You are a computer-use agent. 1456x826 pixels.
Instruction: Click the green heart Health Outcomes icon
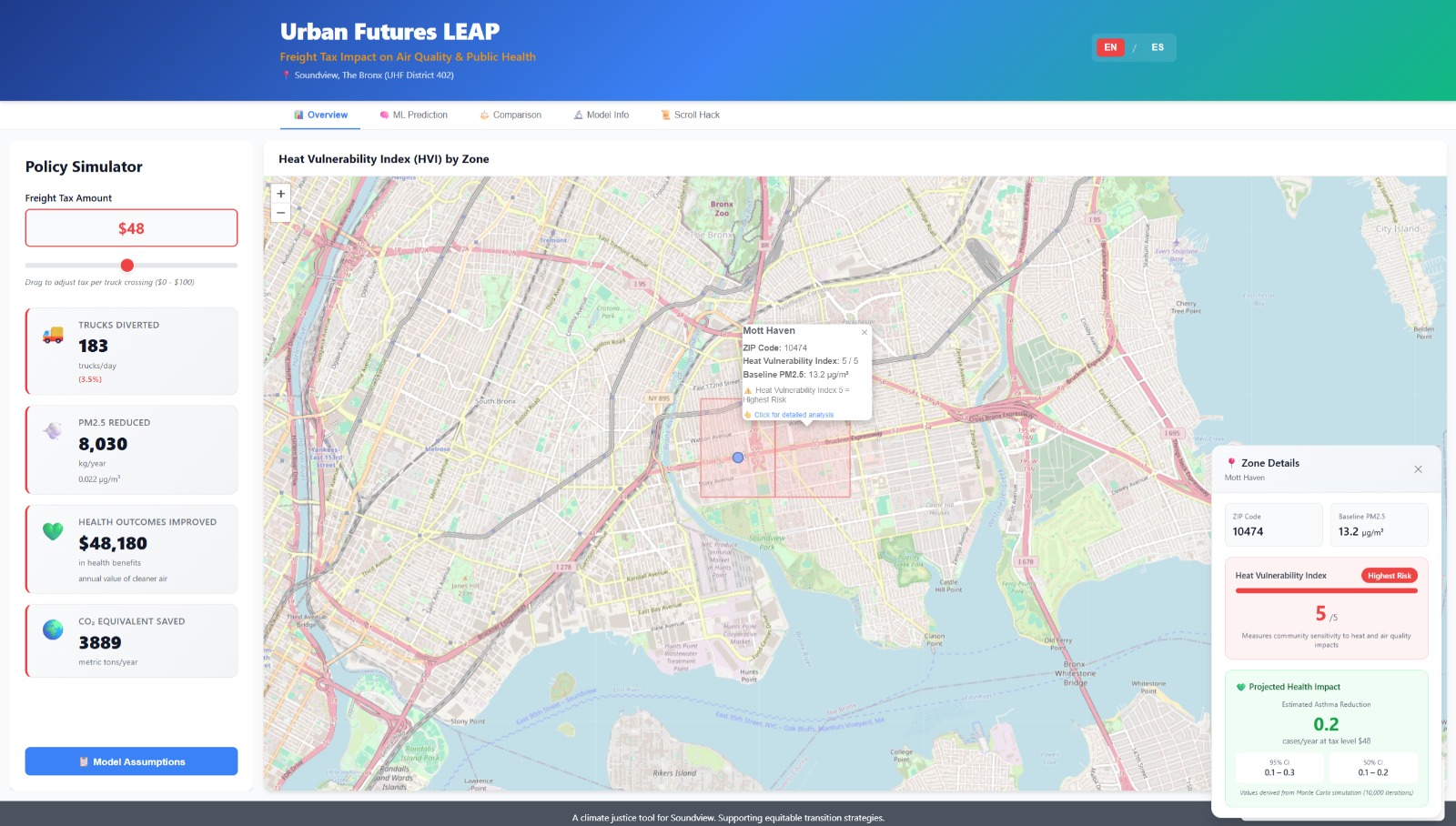53,531
